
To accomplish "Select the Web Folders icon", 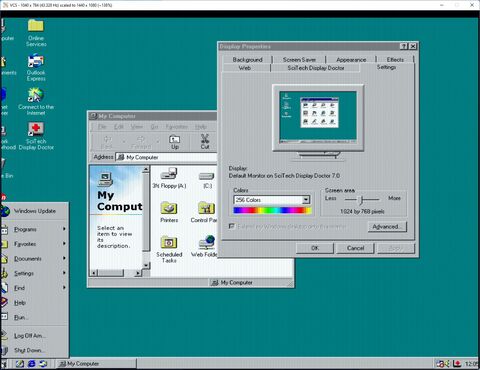I will click(205, 247).
